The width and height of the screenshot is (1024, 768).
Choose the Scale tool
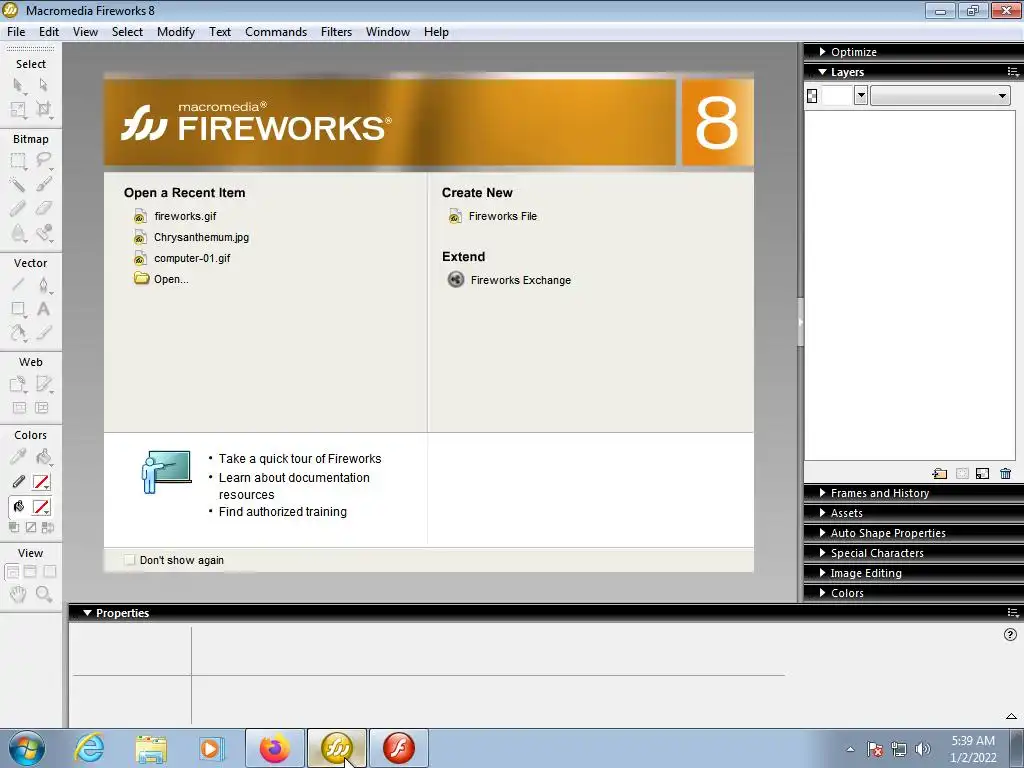[x=18, y=109]
